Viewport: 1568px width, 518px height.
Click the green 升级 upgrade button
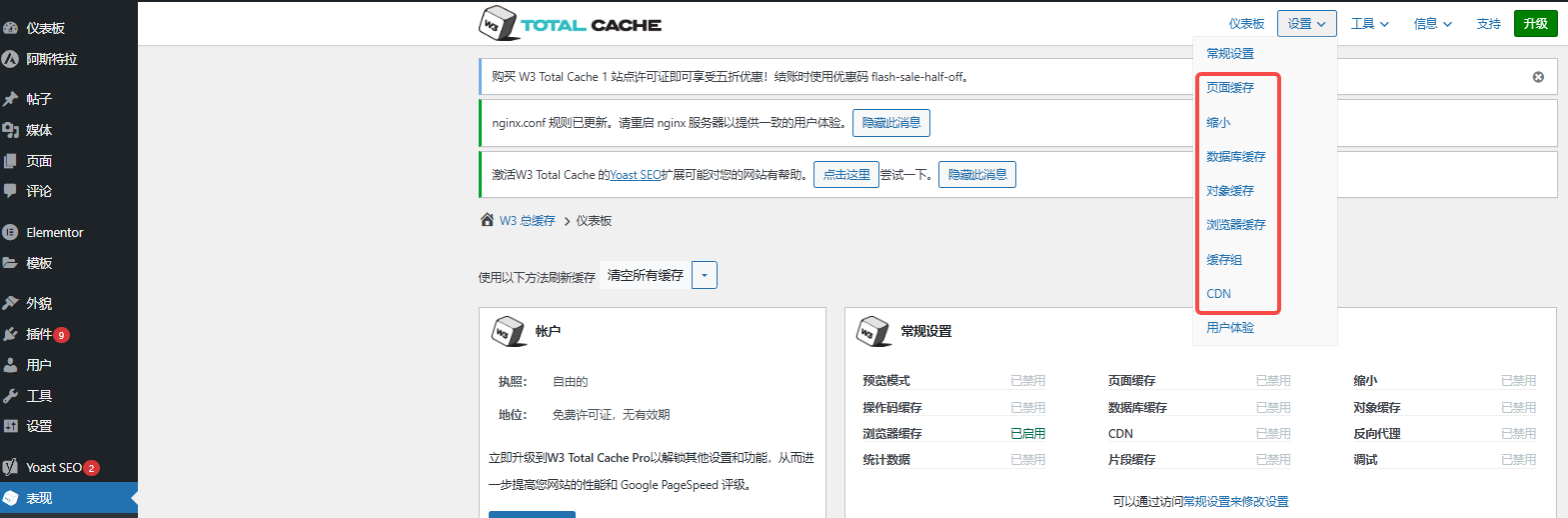[1535, 24]
